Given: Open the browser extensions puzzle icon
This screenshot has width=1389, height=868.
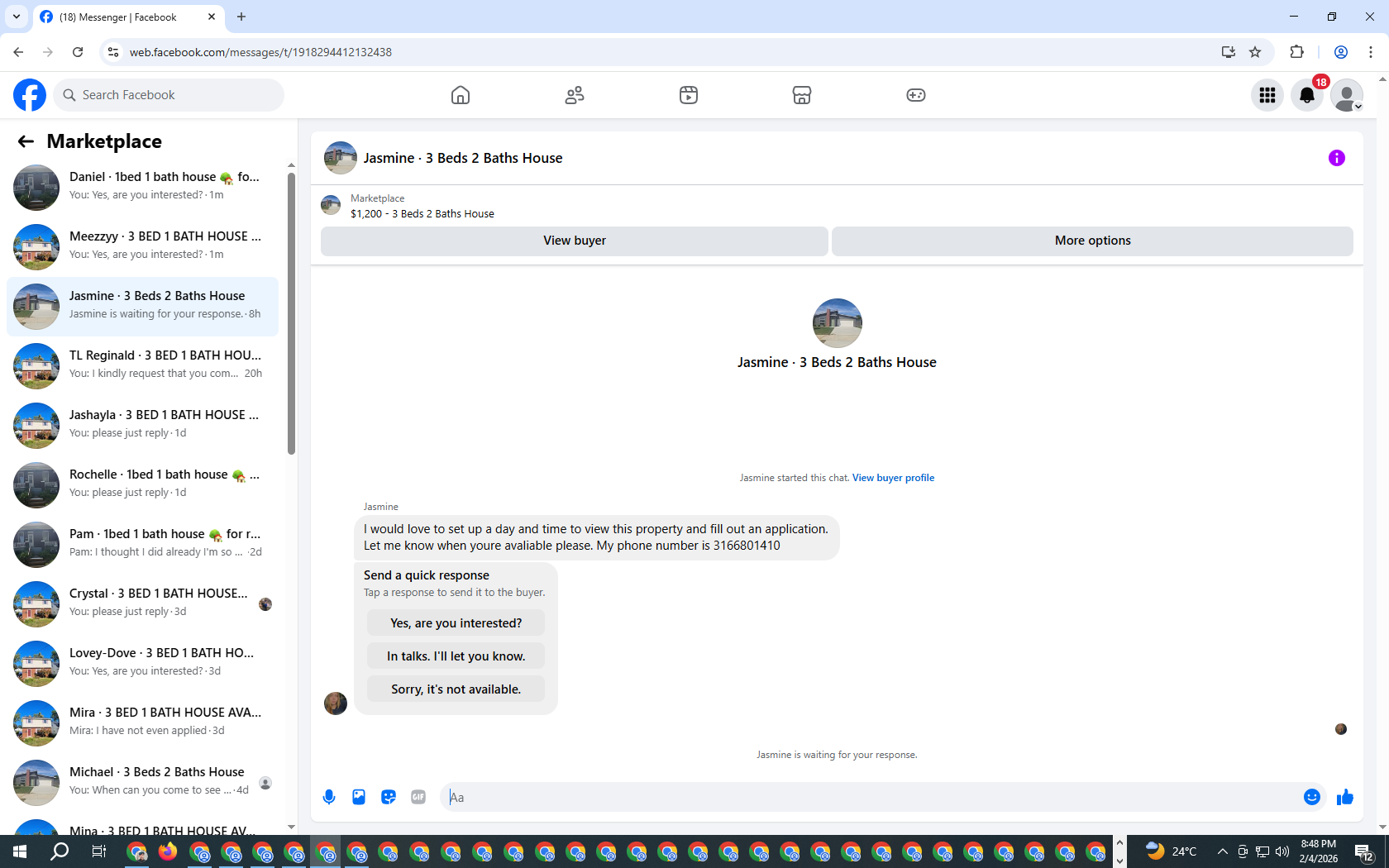Looking at the screenshot, I should point(1296,52).
